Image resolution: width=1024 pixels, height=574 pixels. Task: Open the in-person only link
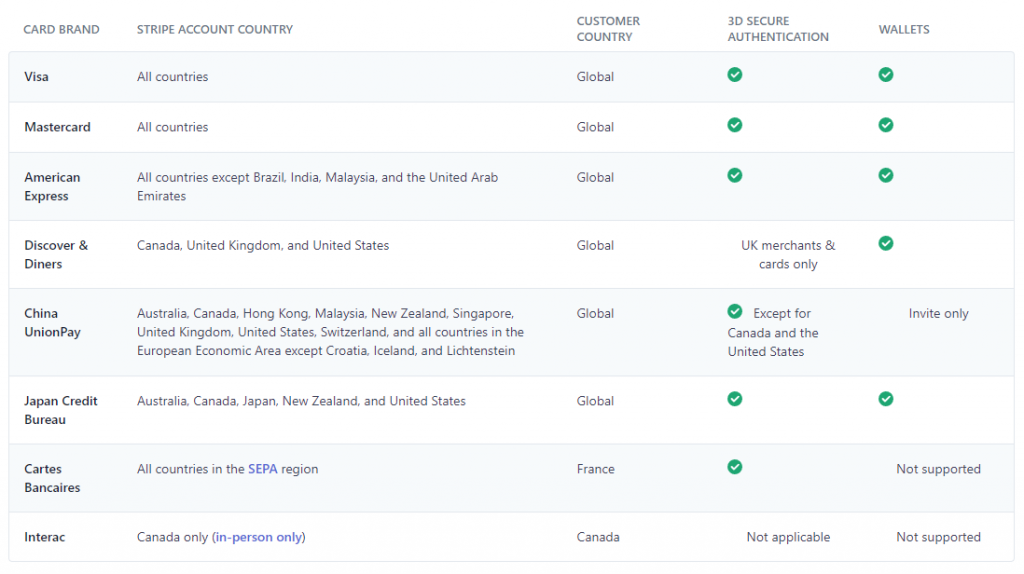tap(259, 537)
